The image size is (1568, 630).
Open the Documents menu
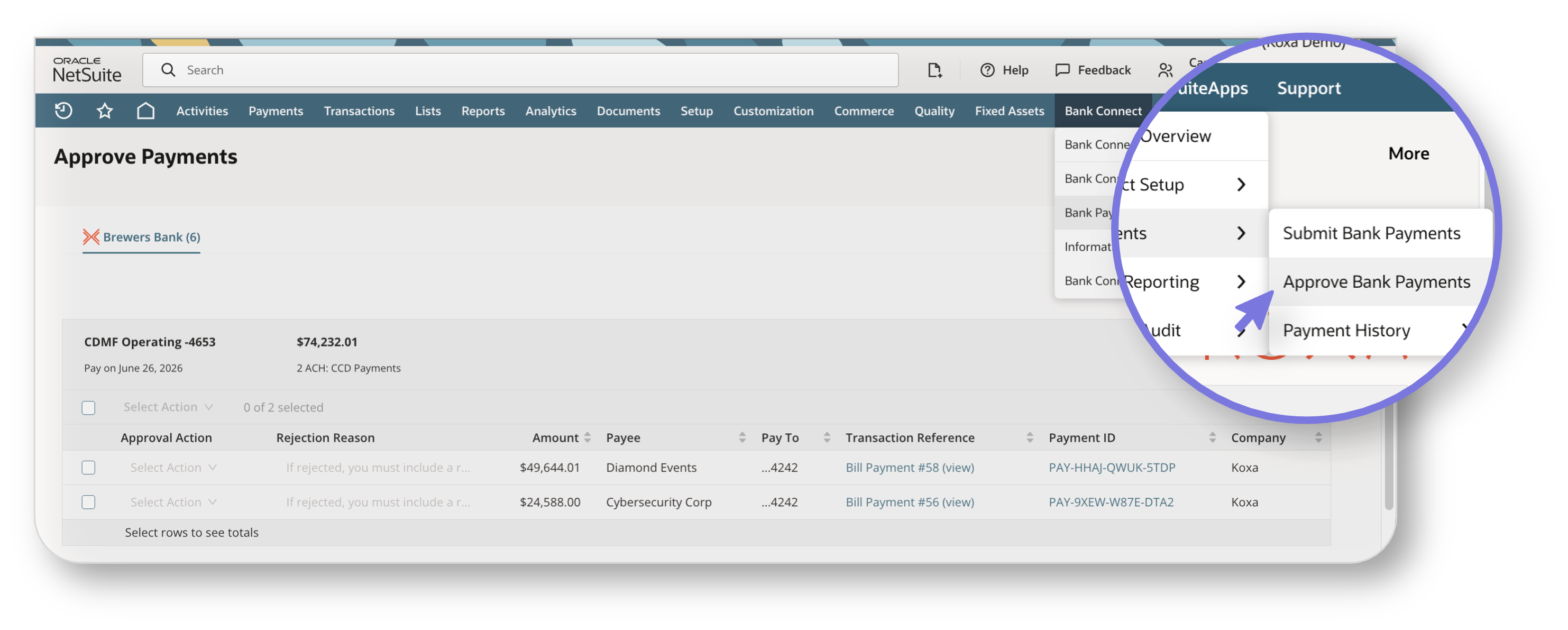[628, 111]
